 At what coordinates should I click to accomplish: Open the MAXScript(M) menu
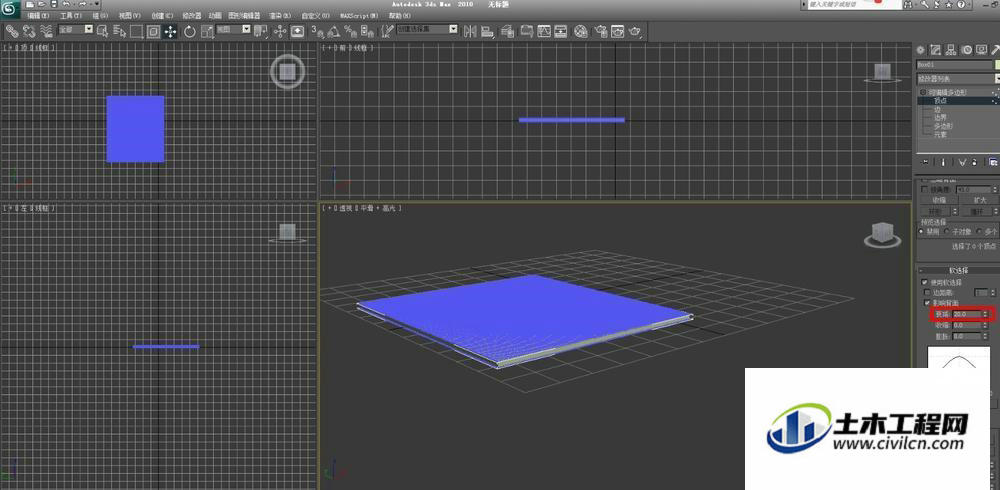(357, 15)
